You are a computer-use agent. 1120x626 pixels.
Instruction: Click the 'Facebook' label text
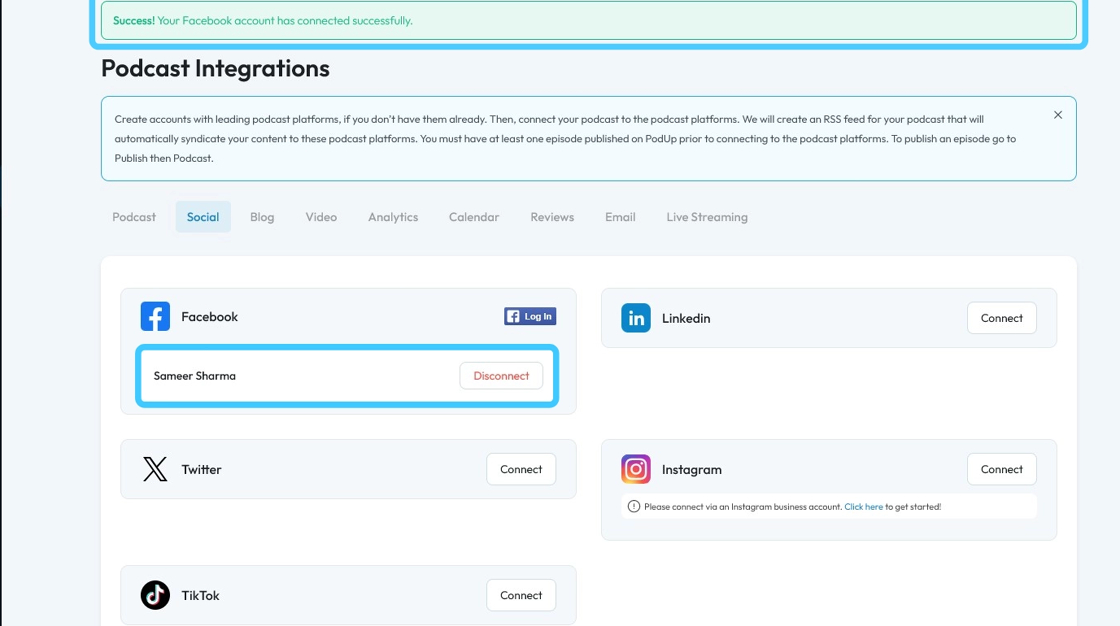[209, 317]
